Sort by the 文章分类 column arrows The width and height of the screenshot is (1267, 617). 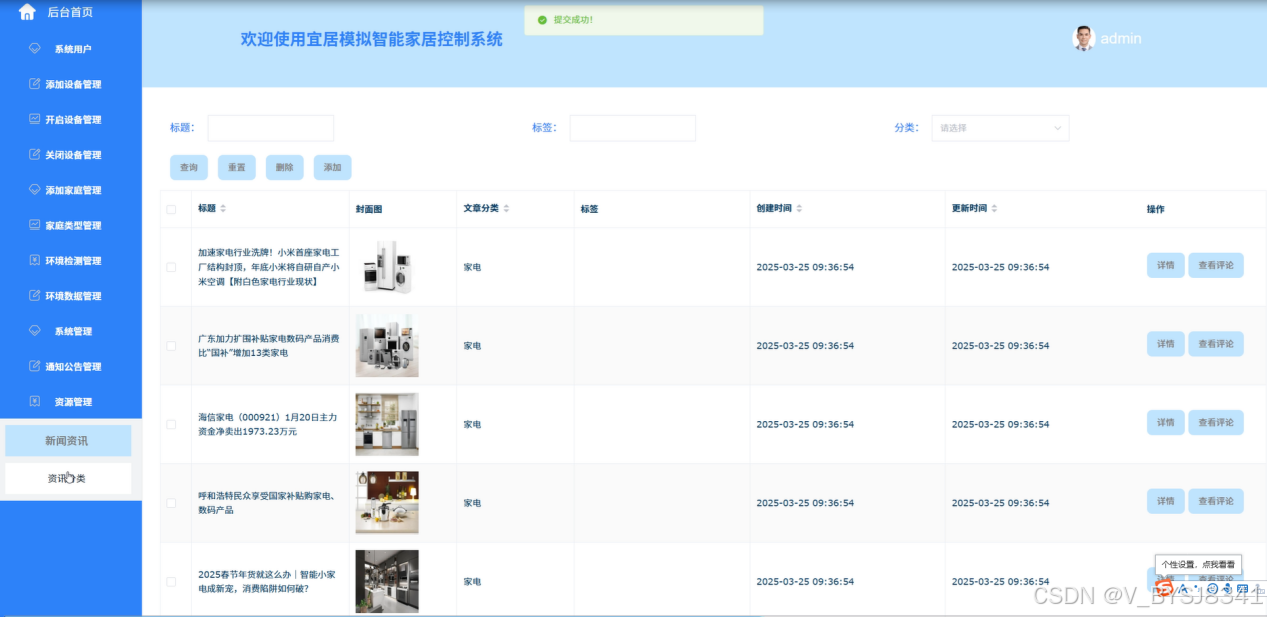click(506, 208)
